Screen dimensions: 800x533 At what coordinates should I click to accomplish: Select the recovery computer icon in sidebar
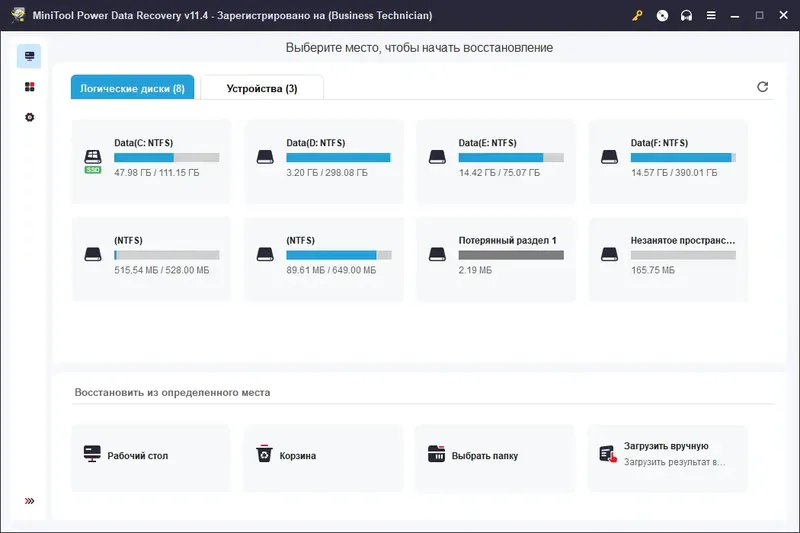point(29,56)
